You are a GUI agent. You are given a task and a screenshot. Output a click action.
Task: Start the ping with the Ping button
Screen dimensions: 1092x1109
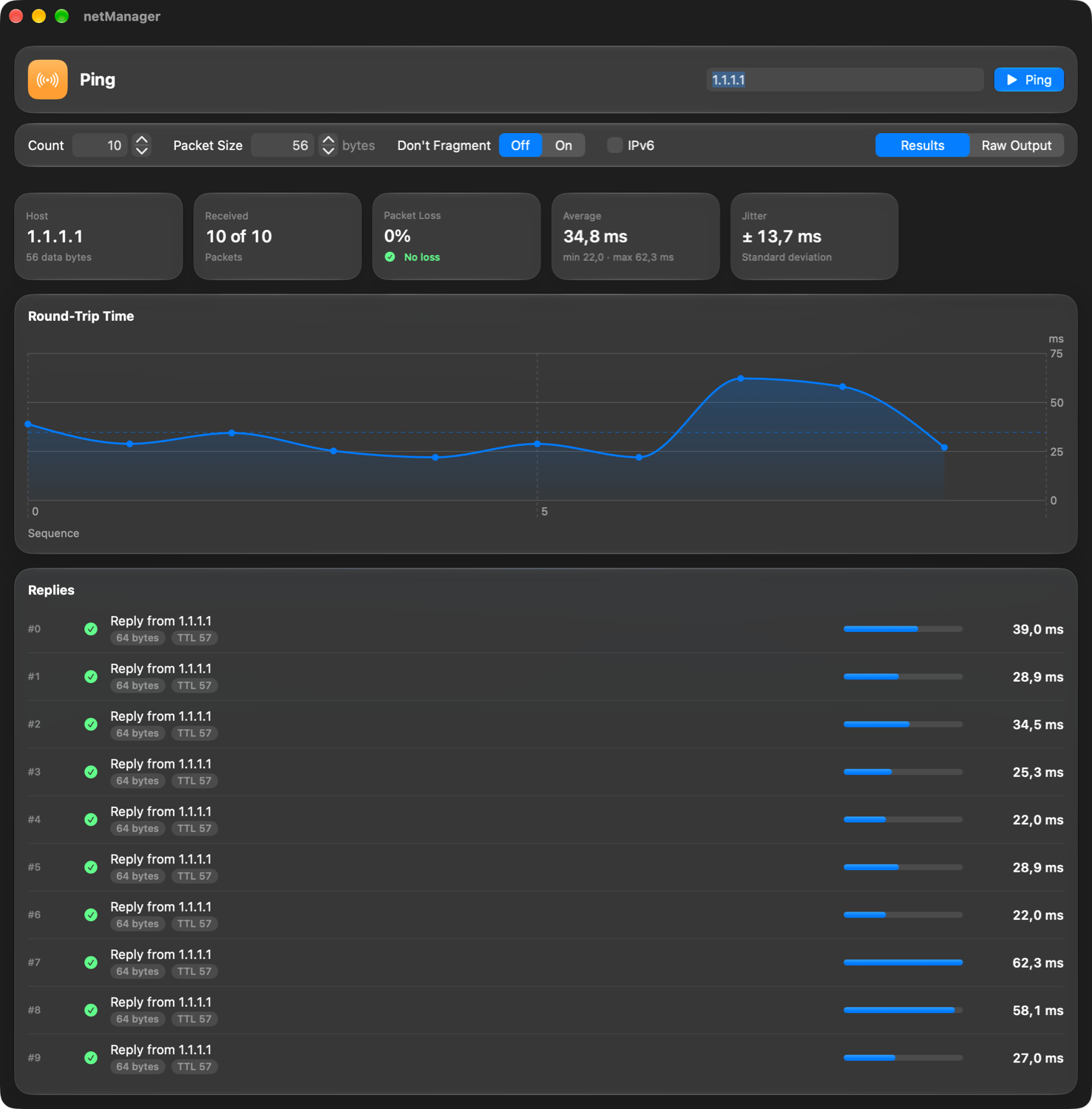1028,80
